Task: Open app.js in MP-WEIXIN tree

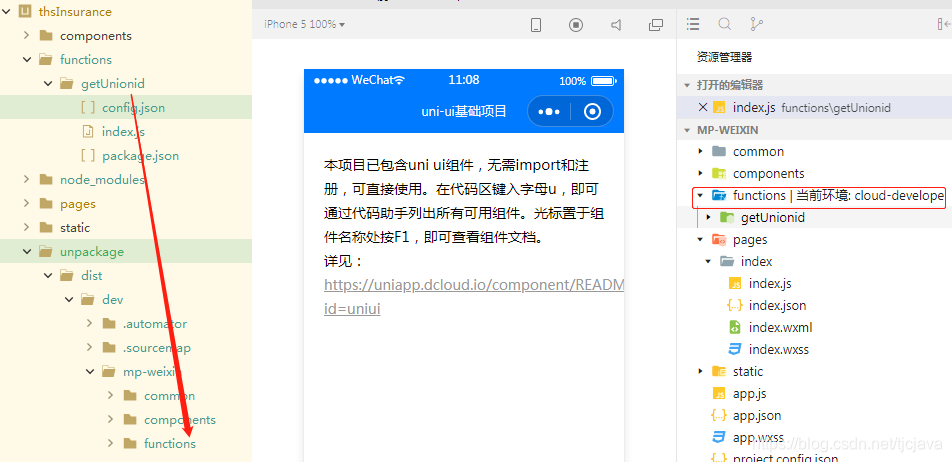Action: [x=749, y=393]
